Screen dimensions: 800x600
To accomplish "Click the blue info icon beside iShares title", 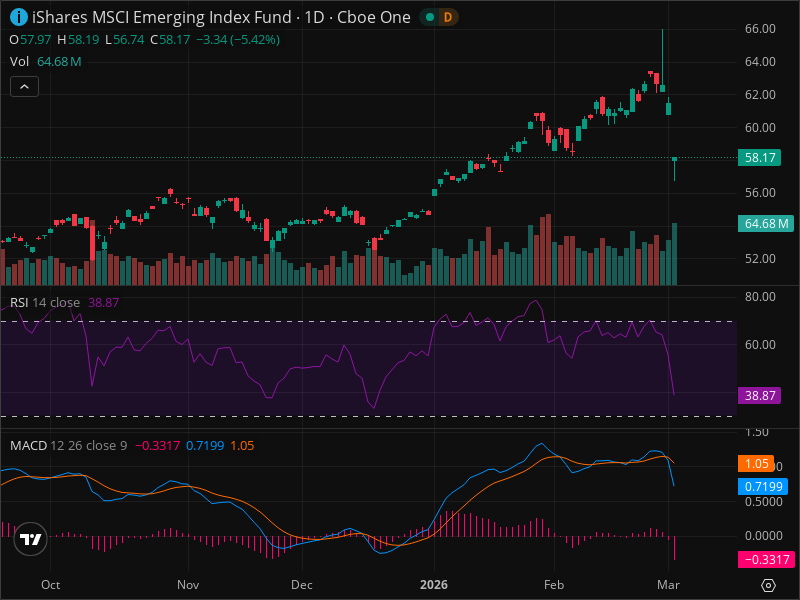I will click(x=19, y=17).
